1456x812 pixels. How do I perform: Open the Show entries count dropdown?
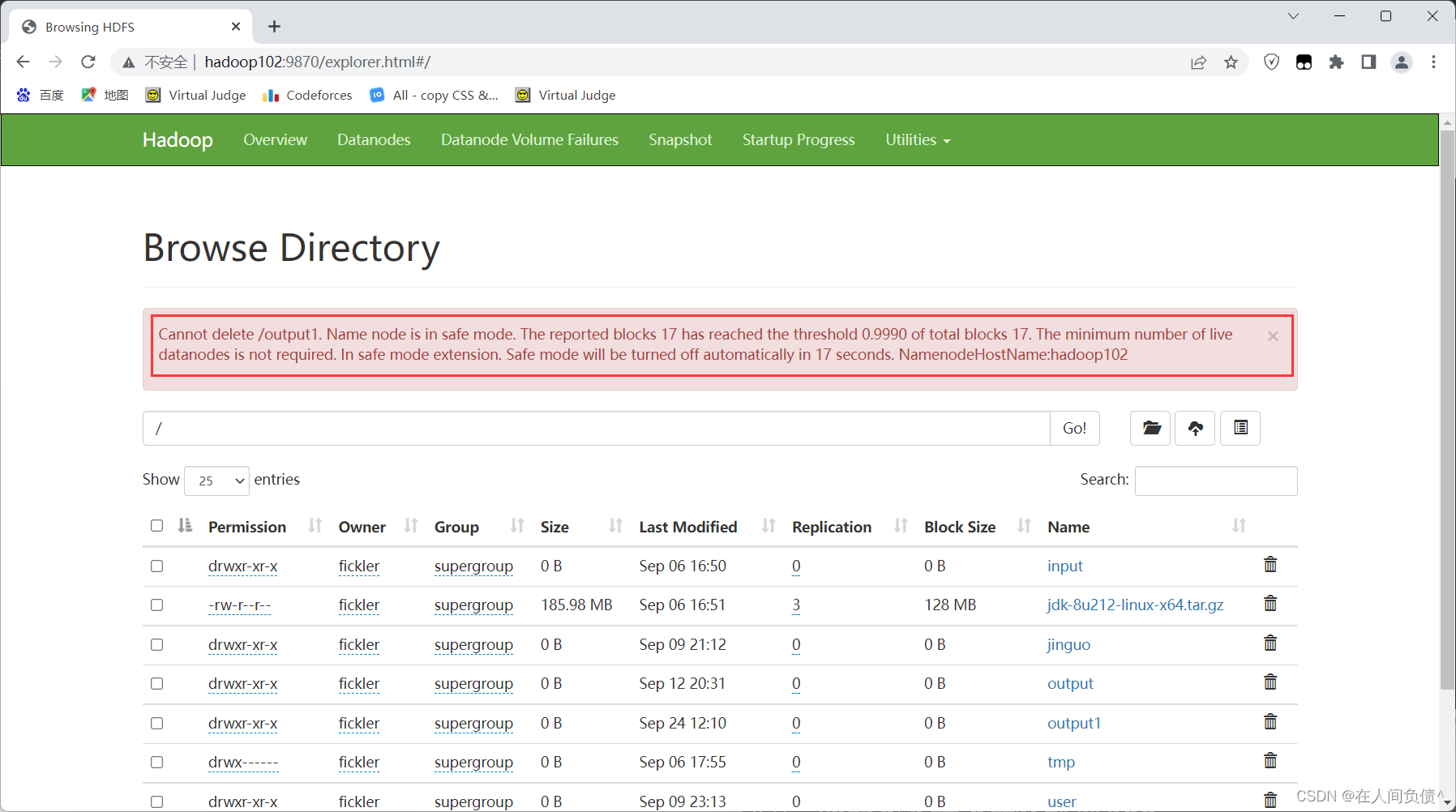tap(216, 481)
